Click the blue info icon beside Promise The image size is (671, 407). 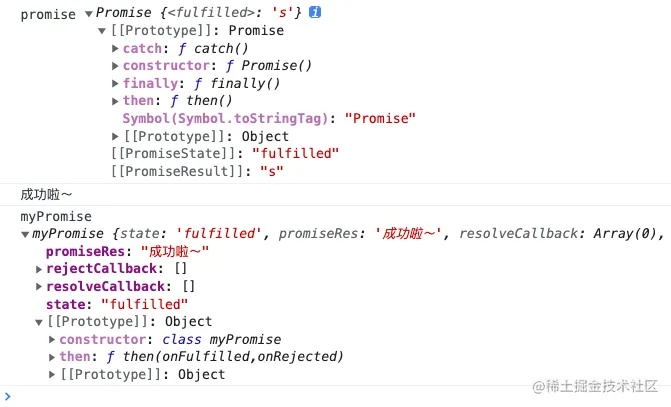(x=315, y=12)
